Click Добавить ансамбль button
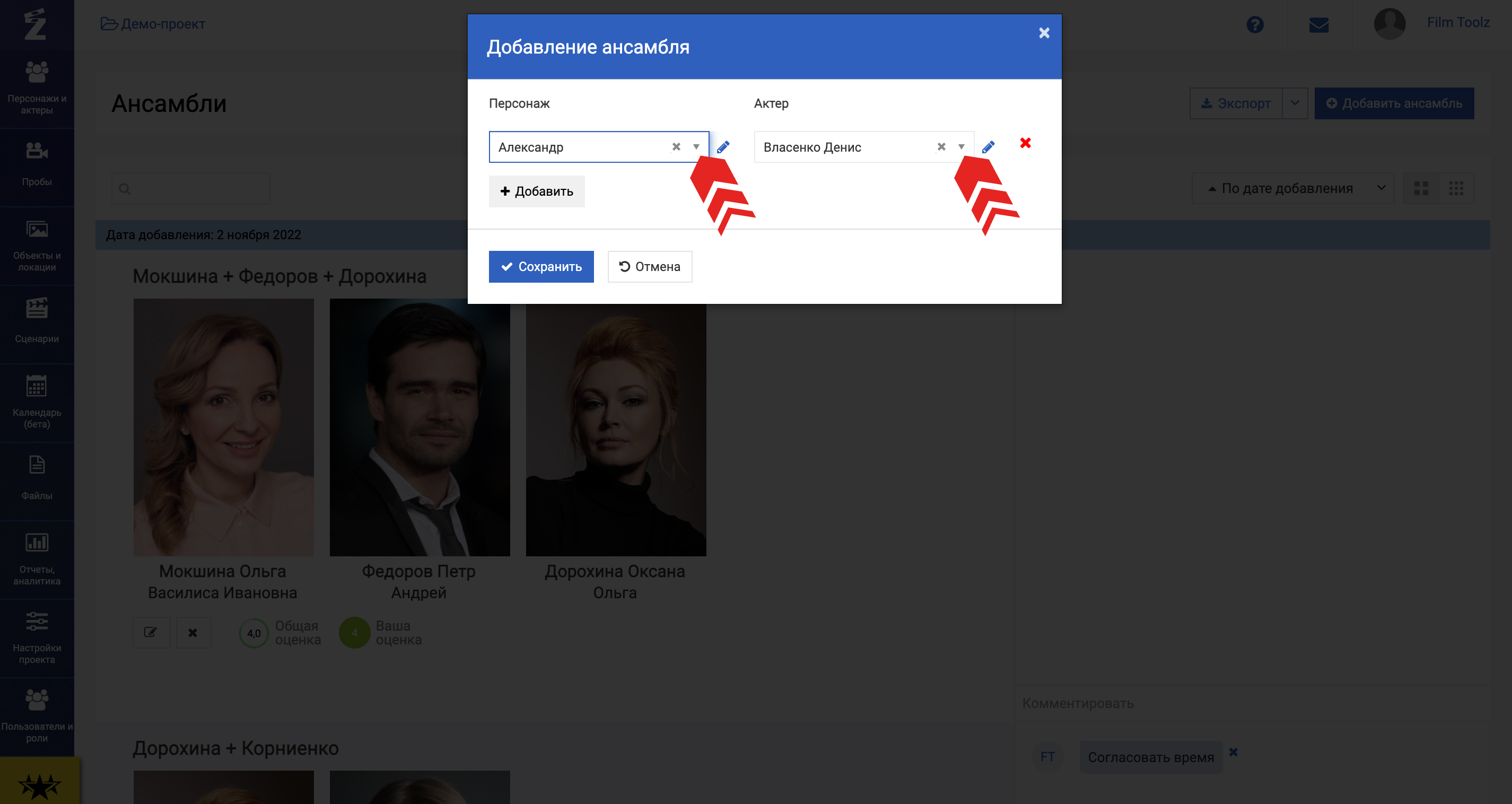1512x804 pixels. (x=1394, y=103)
